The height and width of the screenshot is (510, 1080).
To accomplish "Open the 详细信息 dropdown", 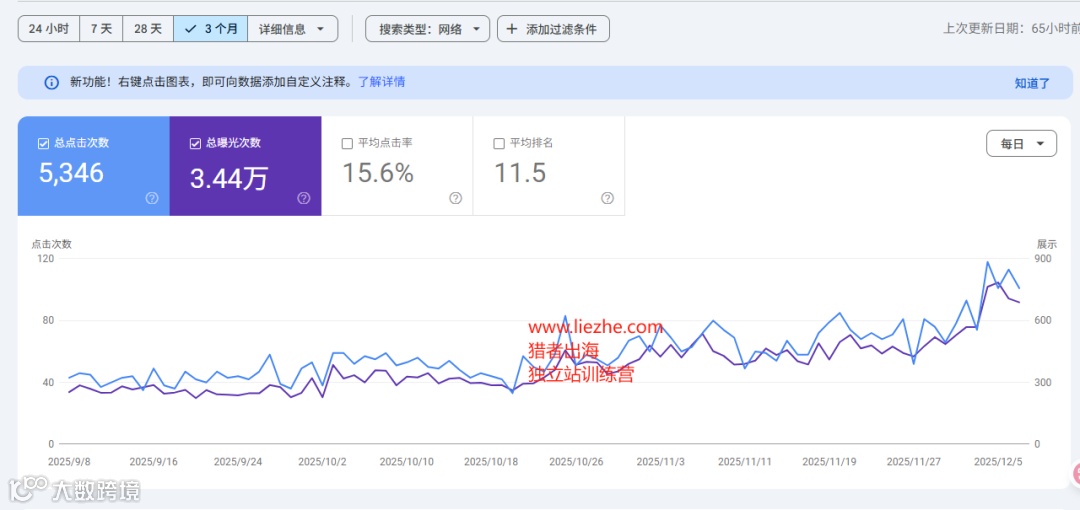I will pyautogui.click(x=293, y=30).
